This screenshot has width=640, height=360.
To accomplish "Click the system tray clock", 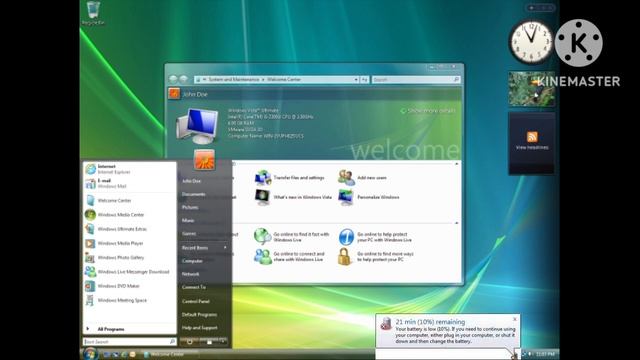I will tap(545, 354).
